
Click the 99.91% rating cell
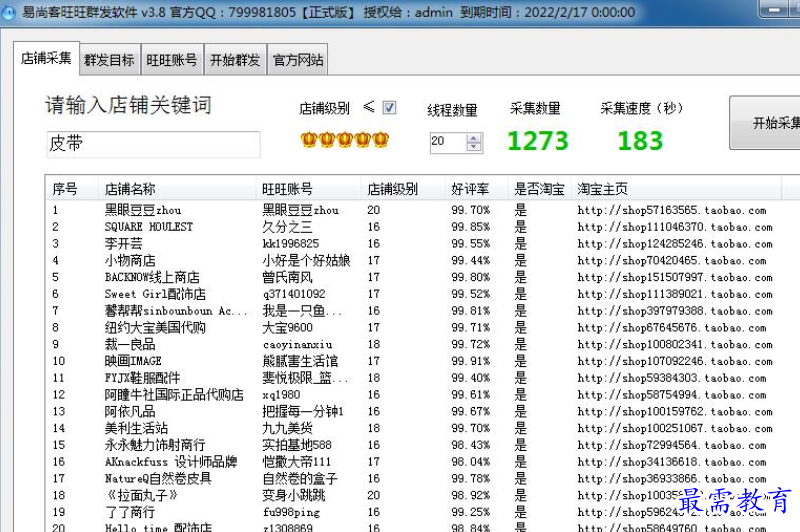point(470,361)
